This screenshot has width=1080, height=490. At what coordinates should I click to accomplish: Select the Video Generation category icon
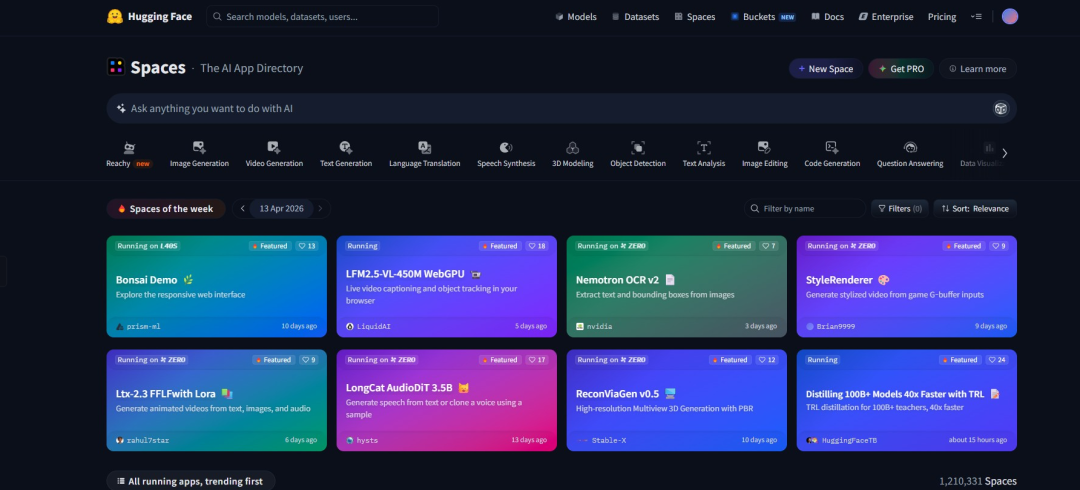coord(273,147)
